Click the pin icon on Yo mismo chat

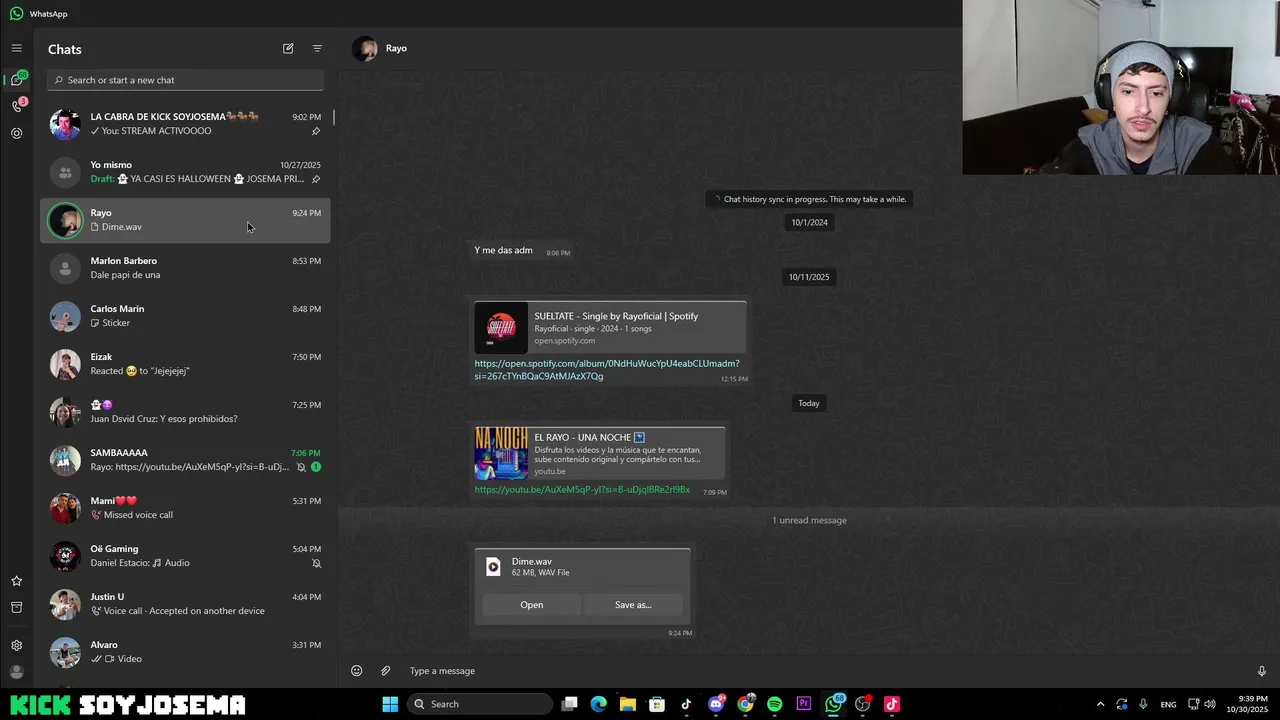tap(316, 179)
